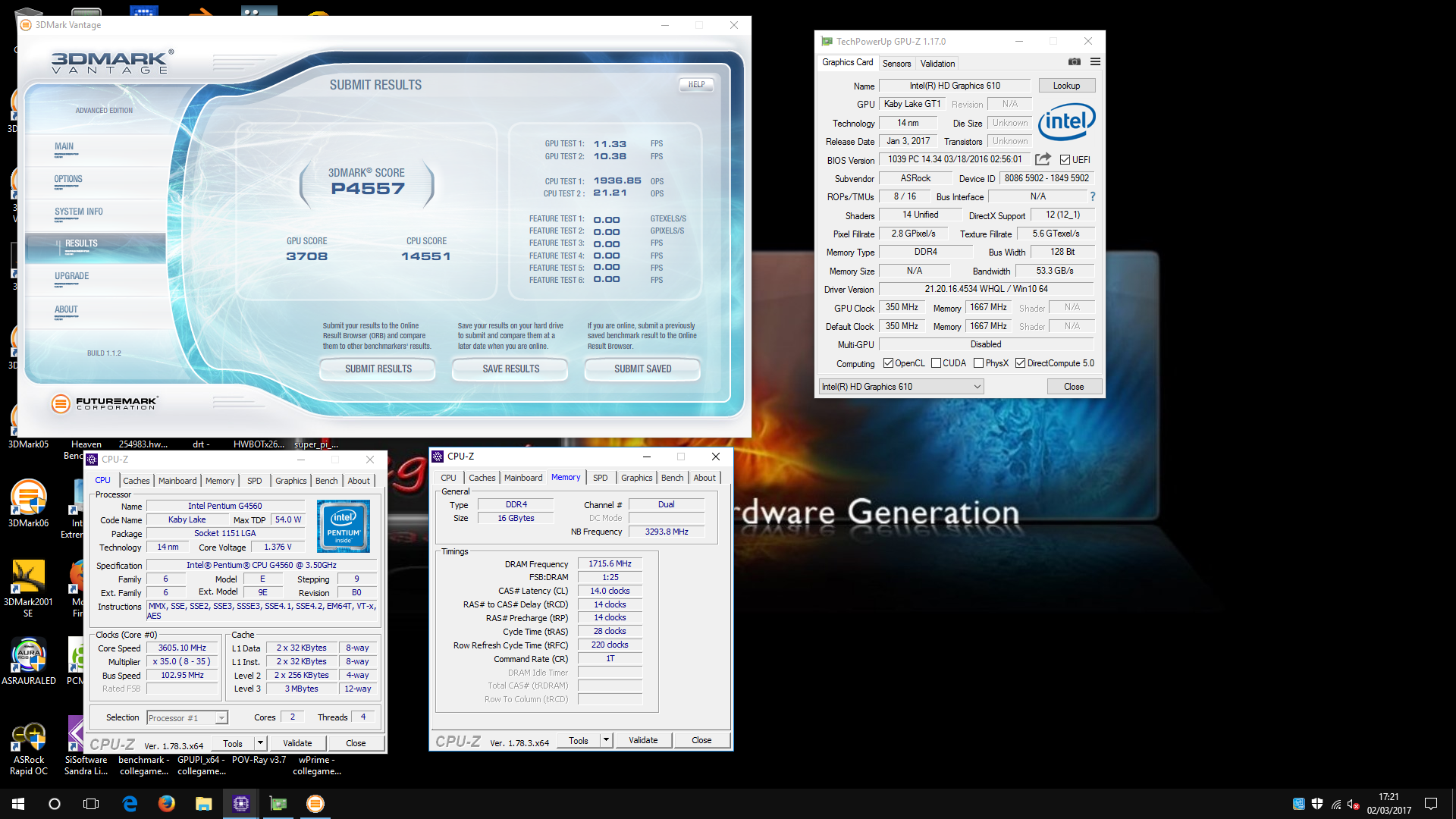Image resolution: width=1456 pixels, height=819 pixels.
Task: Open Caches tab in left CPU-Z window
Action: click(136, 481)
